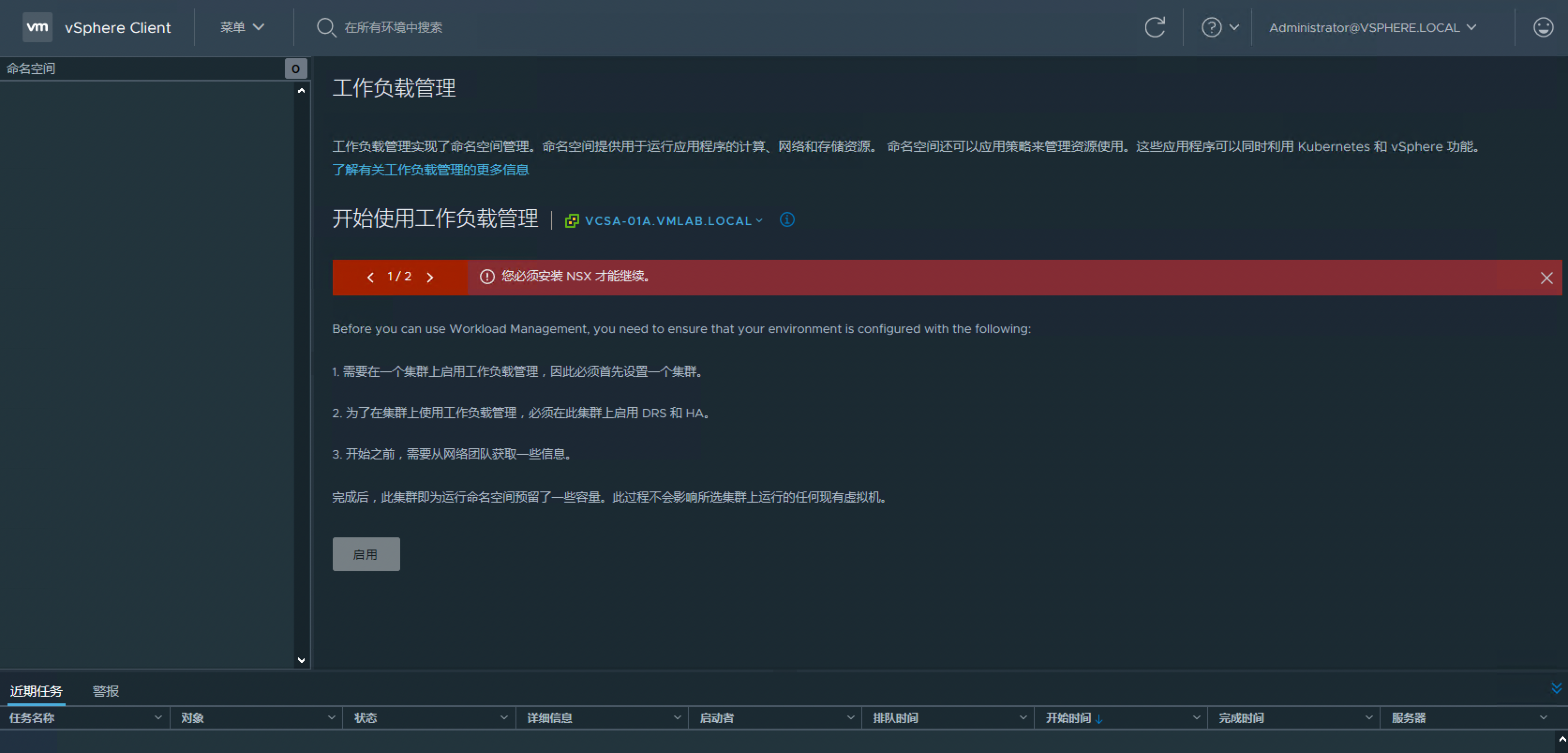Click the smiley feedback icon
Viewport: 1568px width, 753px height.
[1543, 27]
